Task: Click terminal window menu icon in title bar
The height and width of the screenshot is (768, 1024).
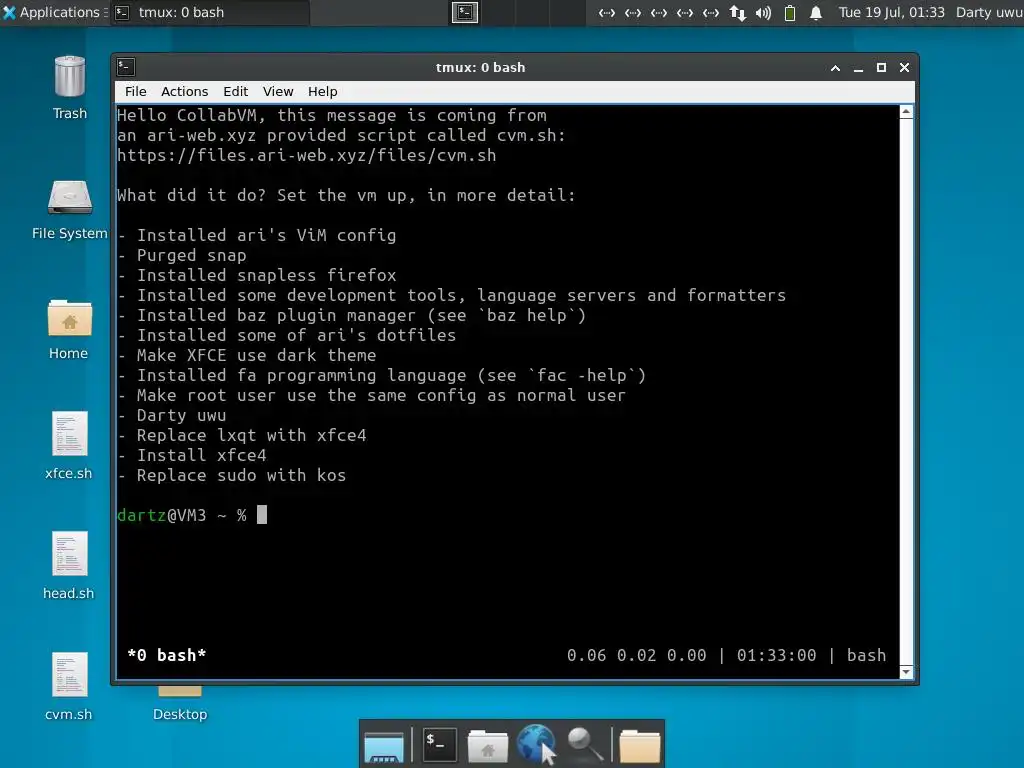Action: [x=126, y=67]
